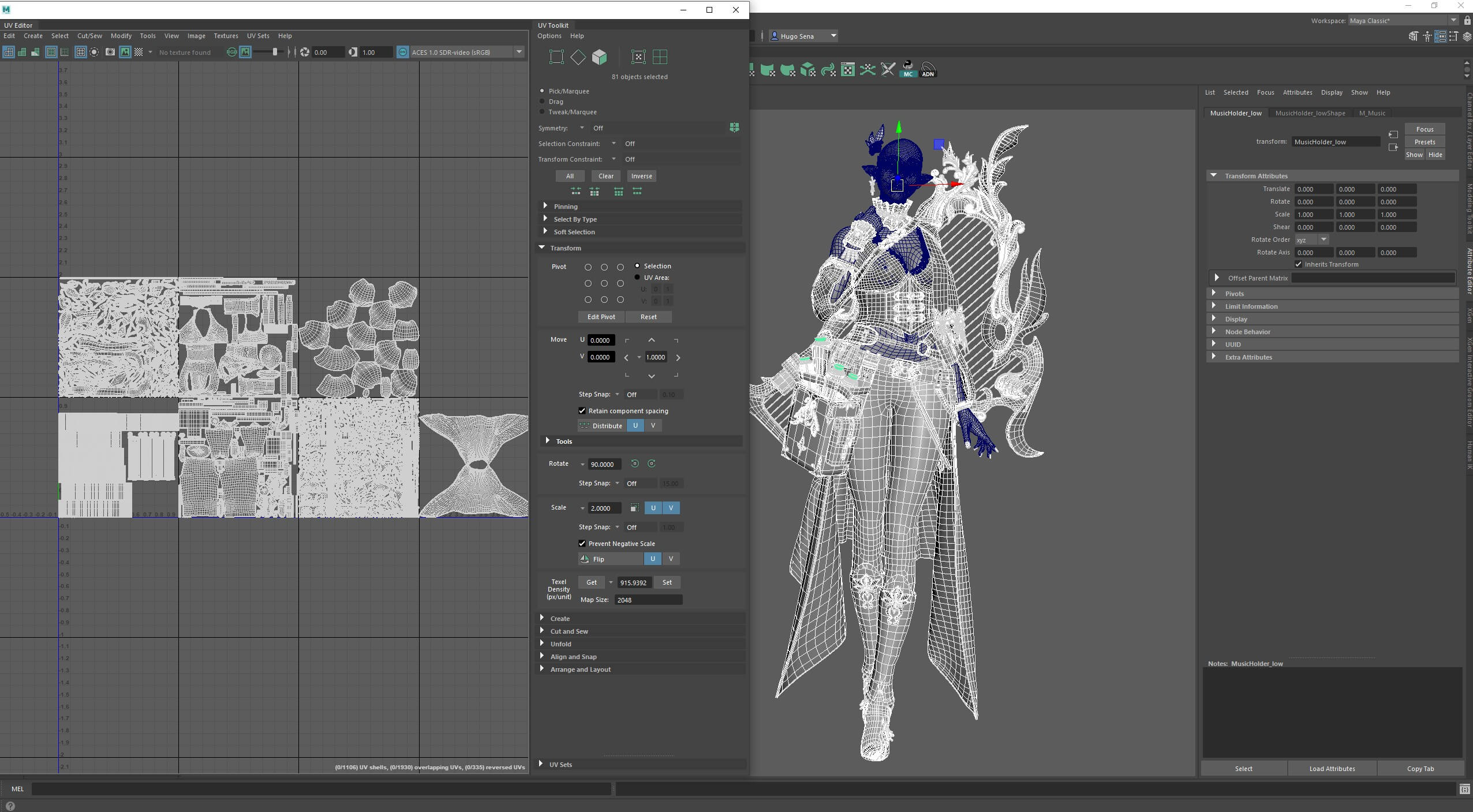Select the distribute UVs U axis icon

tap(636, 425)
